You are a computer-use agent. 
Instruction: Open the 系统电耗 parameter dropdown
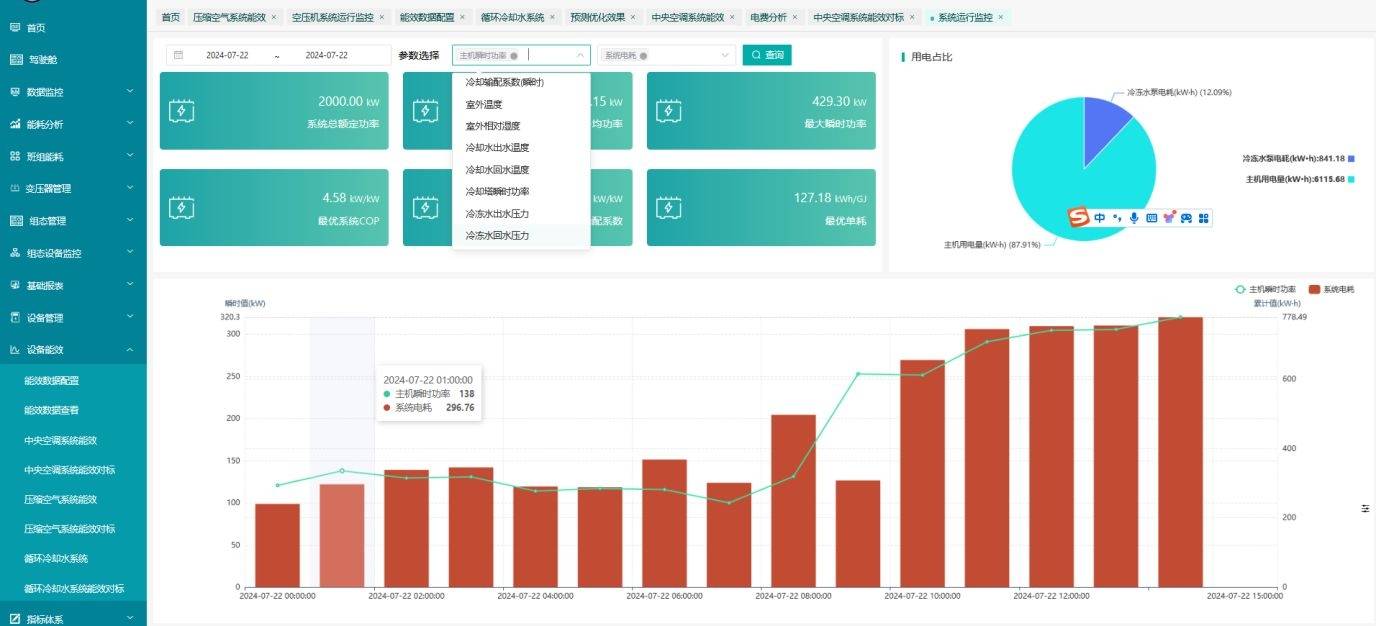pos(666,55)
